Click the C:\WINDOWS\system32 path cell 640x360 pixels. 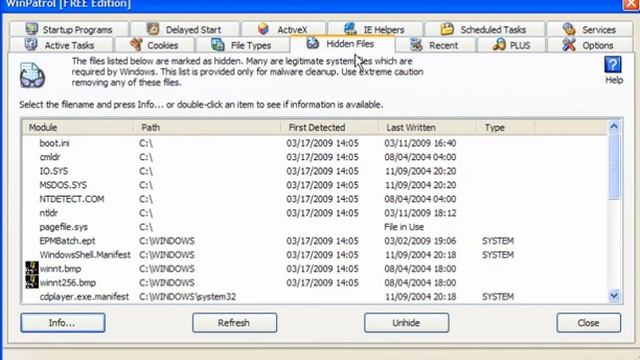tap(187, 297)
